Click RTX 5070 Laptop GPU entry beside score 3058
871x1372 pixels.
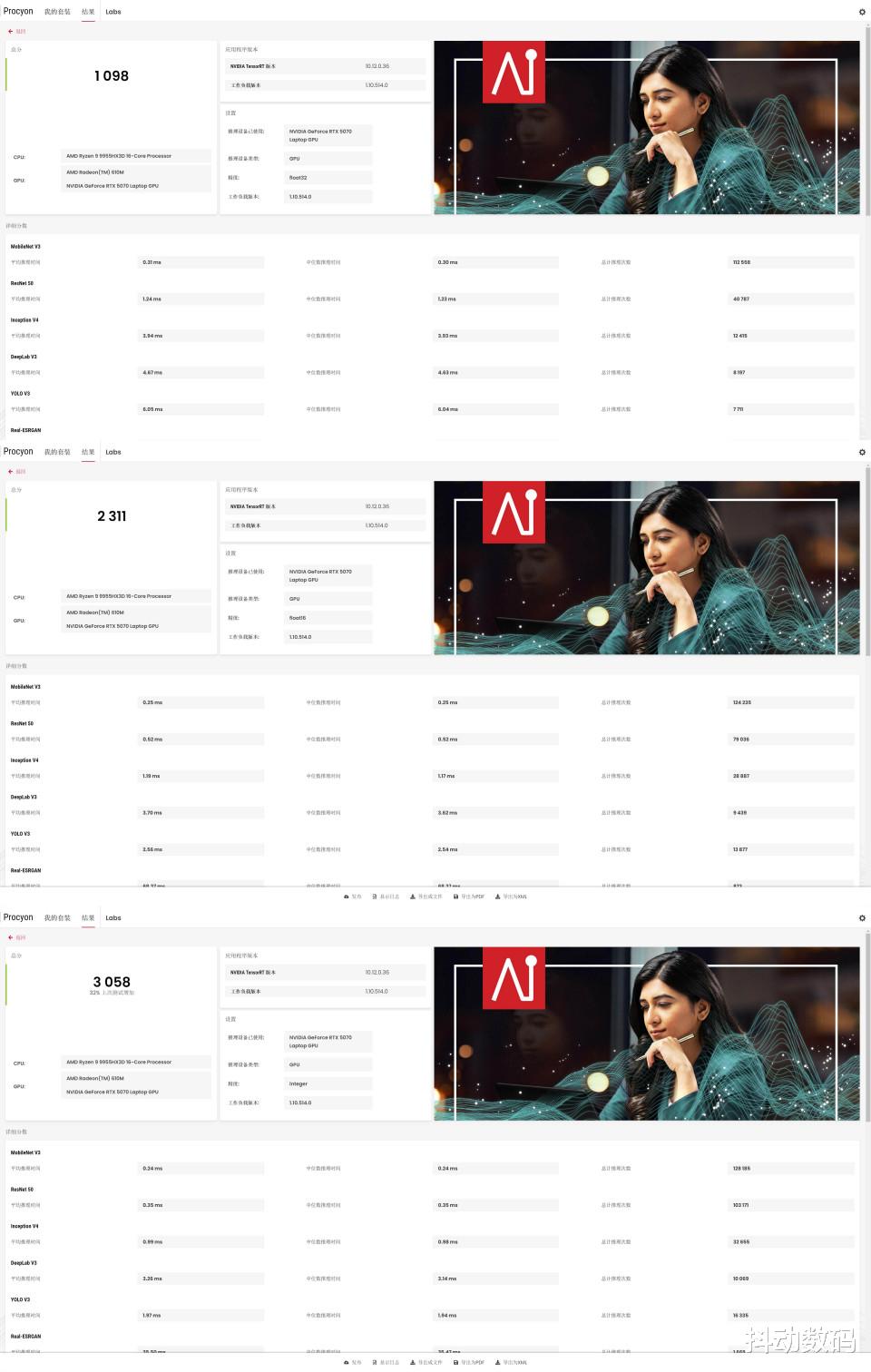(x=136, y=1092)
